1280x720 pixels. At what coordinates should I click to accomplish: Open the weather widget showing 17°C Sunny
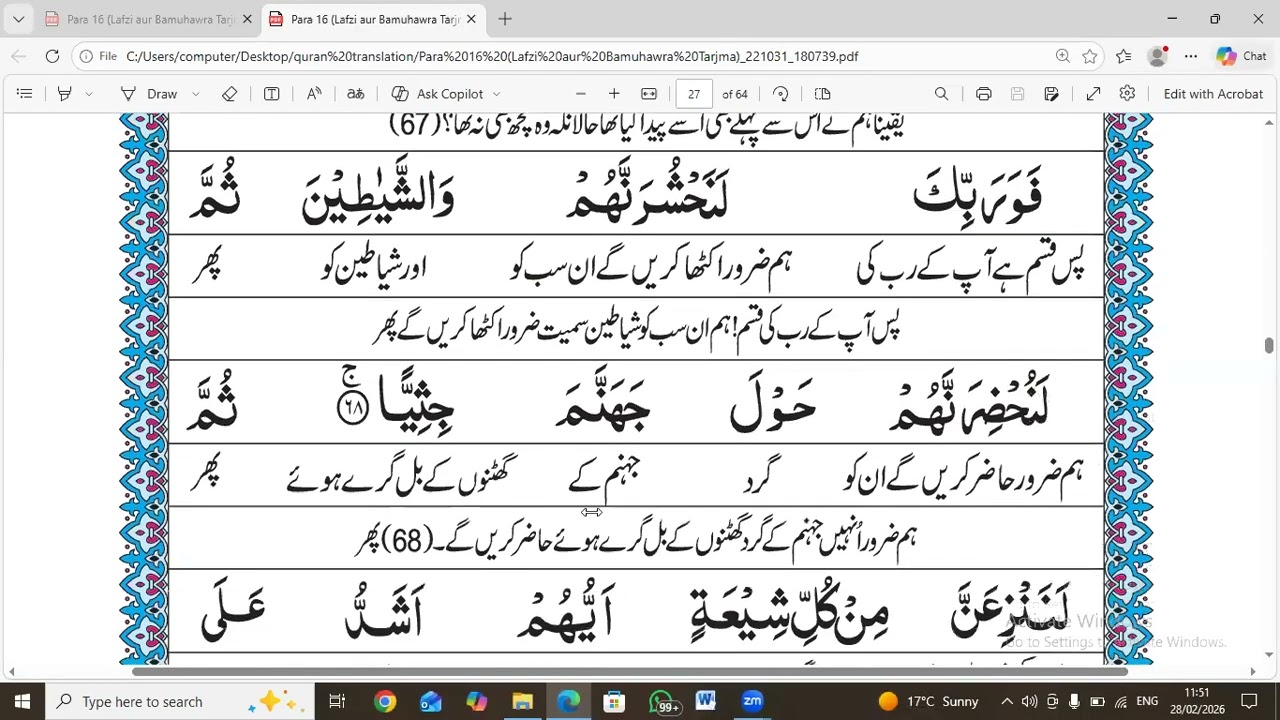(928, 701)
